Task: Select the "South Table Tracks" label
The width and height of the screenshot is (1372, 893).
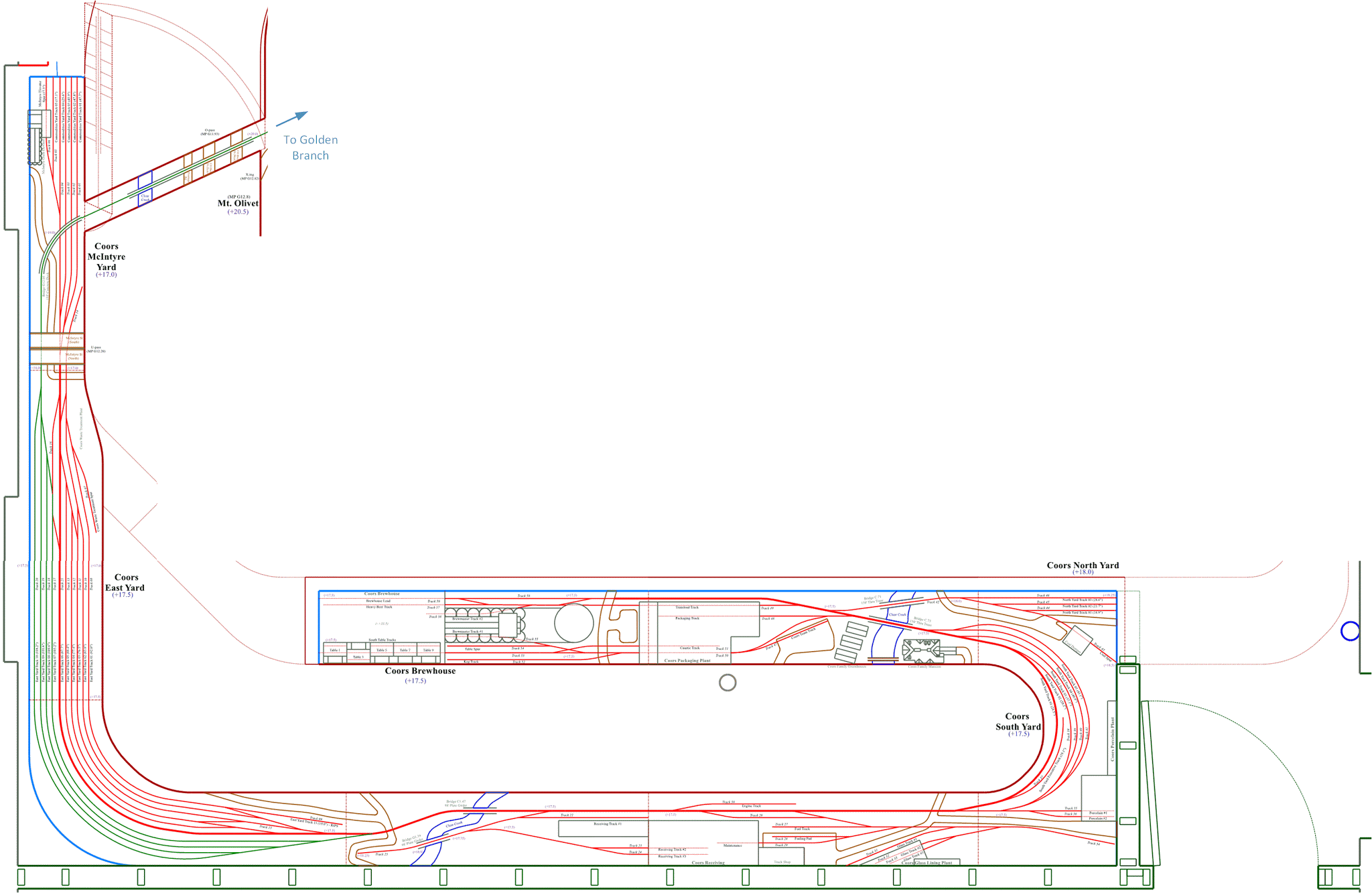Action: coord(382,640)
